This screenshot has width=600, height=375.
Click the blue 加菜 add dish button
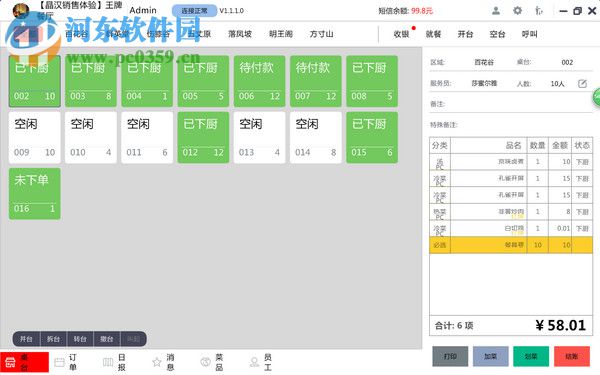tap(491, 356)
